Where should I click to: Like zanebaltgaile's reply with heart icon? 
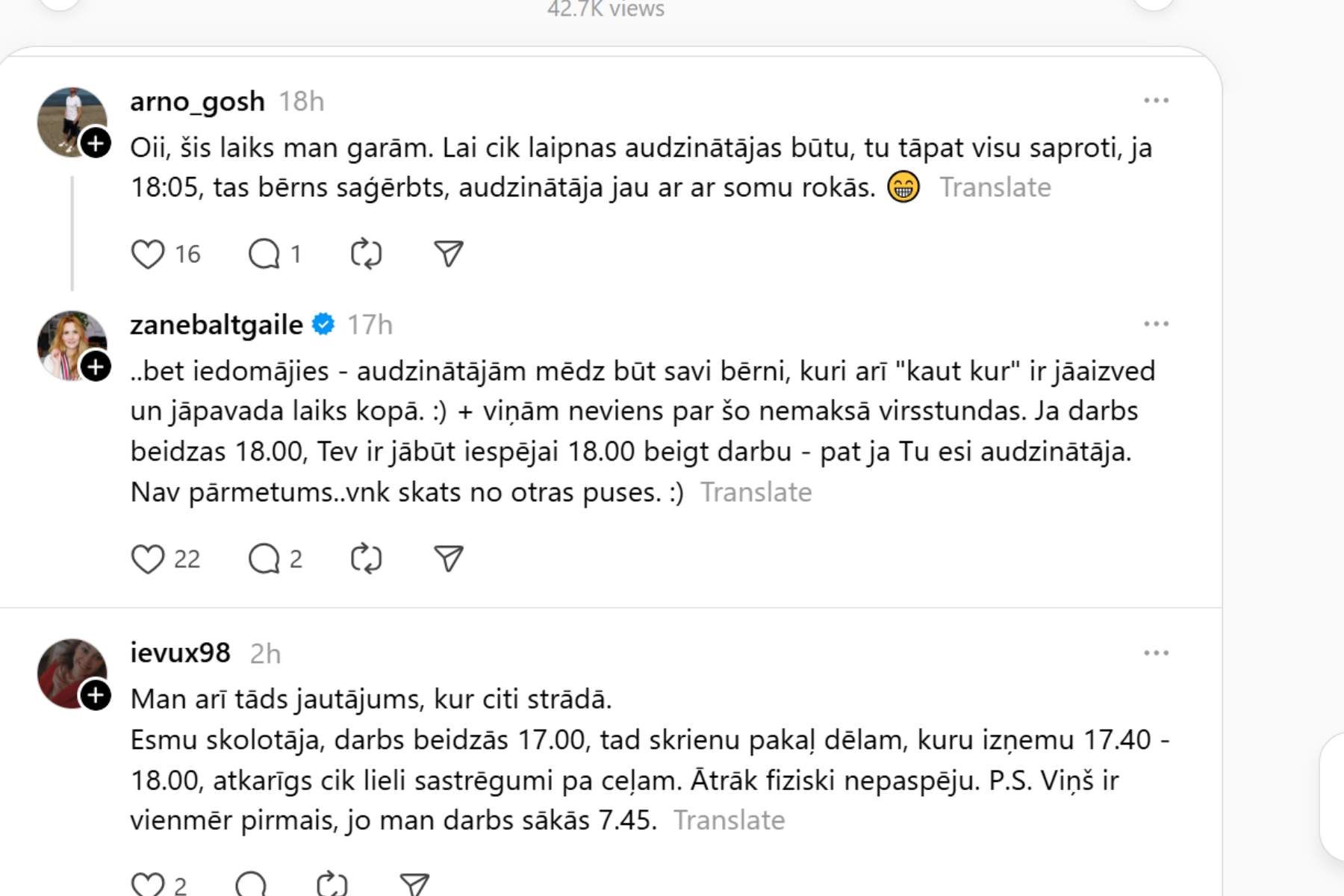pos(148,559)
